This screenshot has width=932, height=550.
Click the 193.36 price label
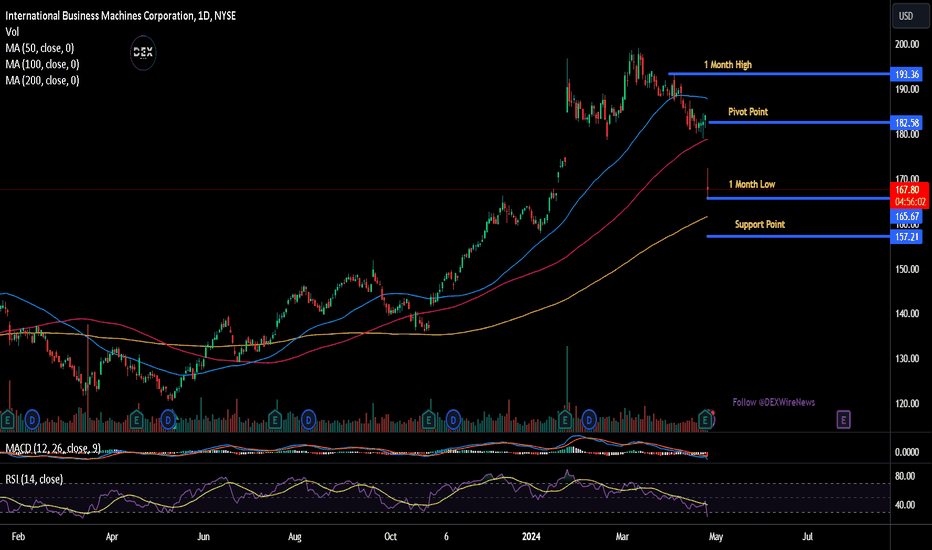908,74
